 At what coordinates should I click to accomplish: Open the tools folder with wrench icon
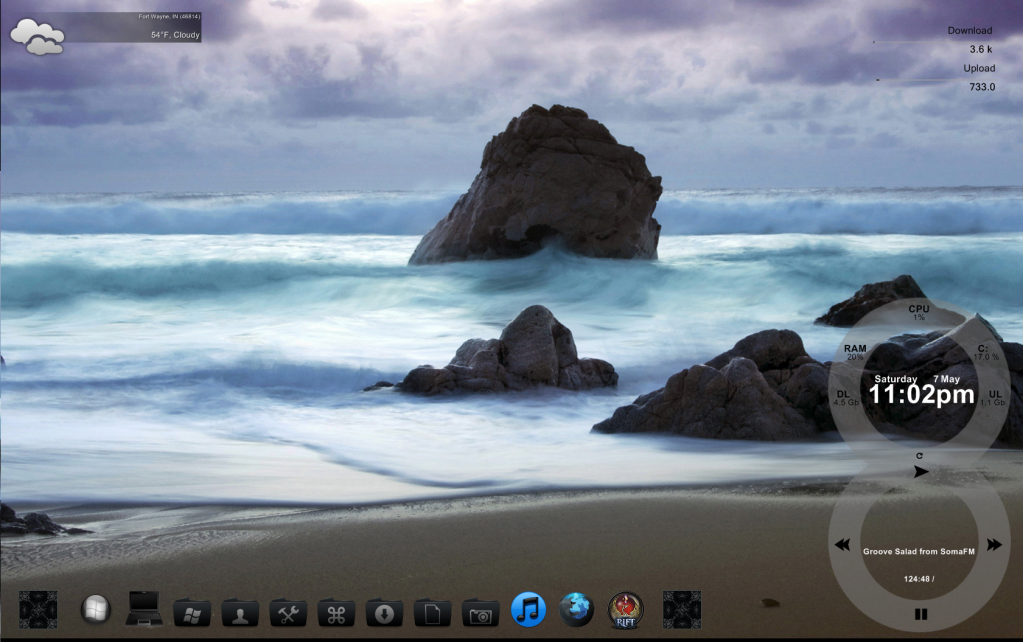(289, 612)
